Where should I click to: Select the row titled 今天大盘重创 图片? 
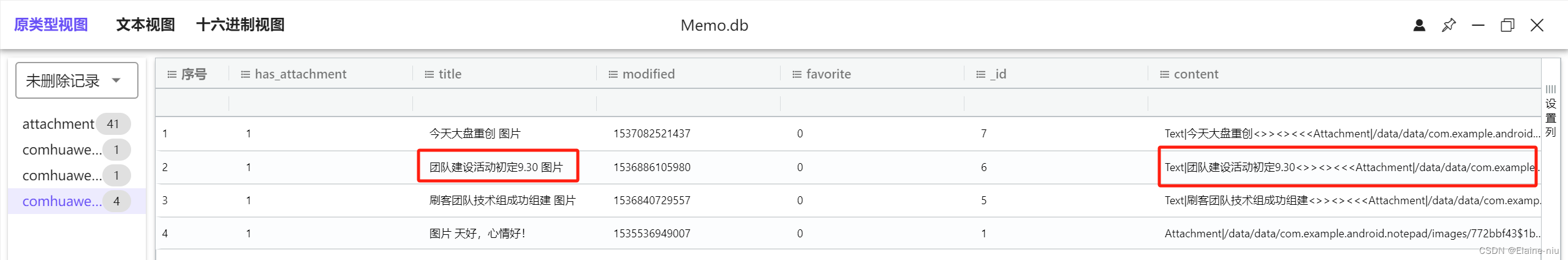[475, 134]
